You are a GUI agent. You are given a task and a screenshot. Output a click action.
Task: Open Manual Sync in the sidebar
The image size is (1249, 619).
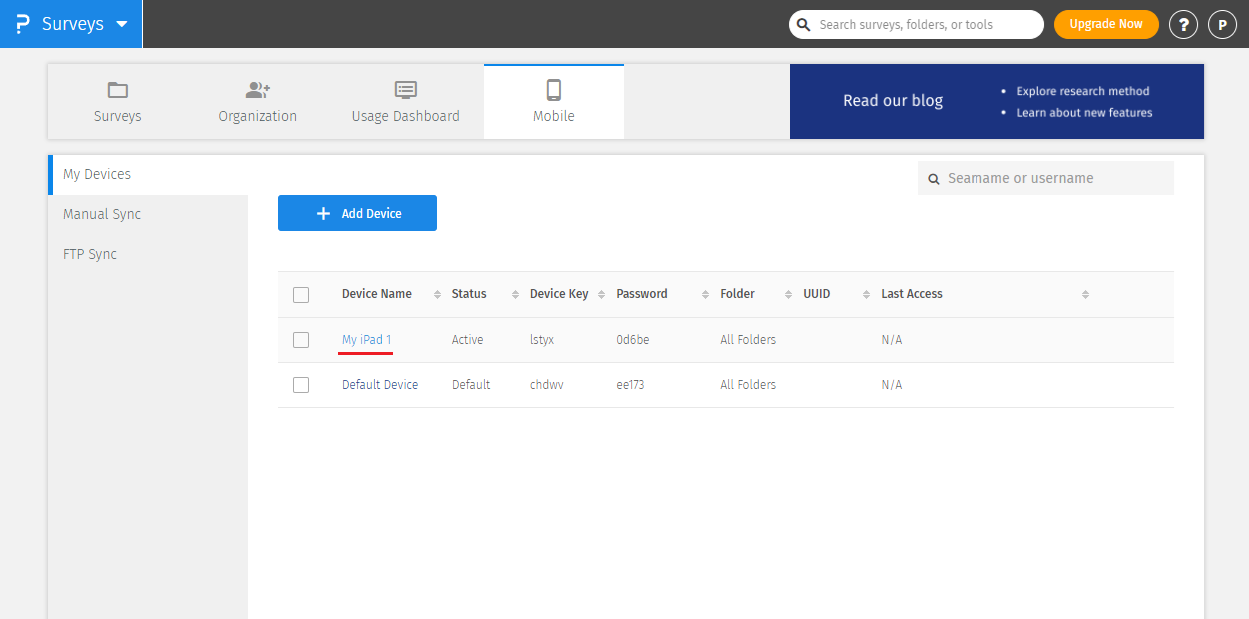102,214
